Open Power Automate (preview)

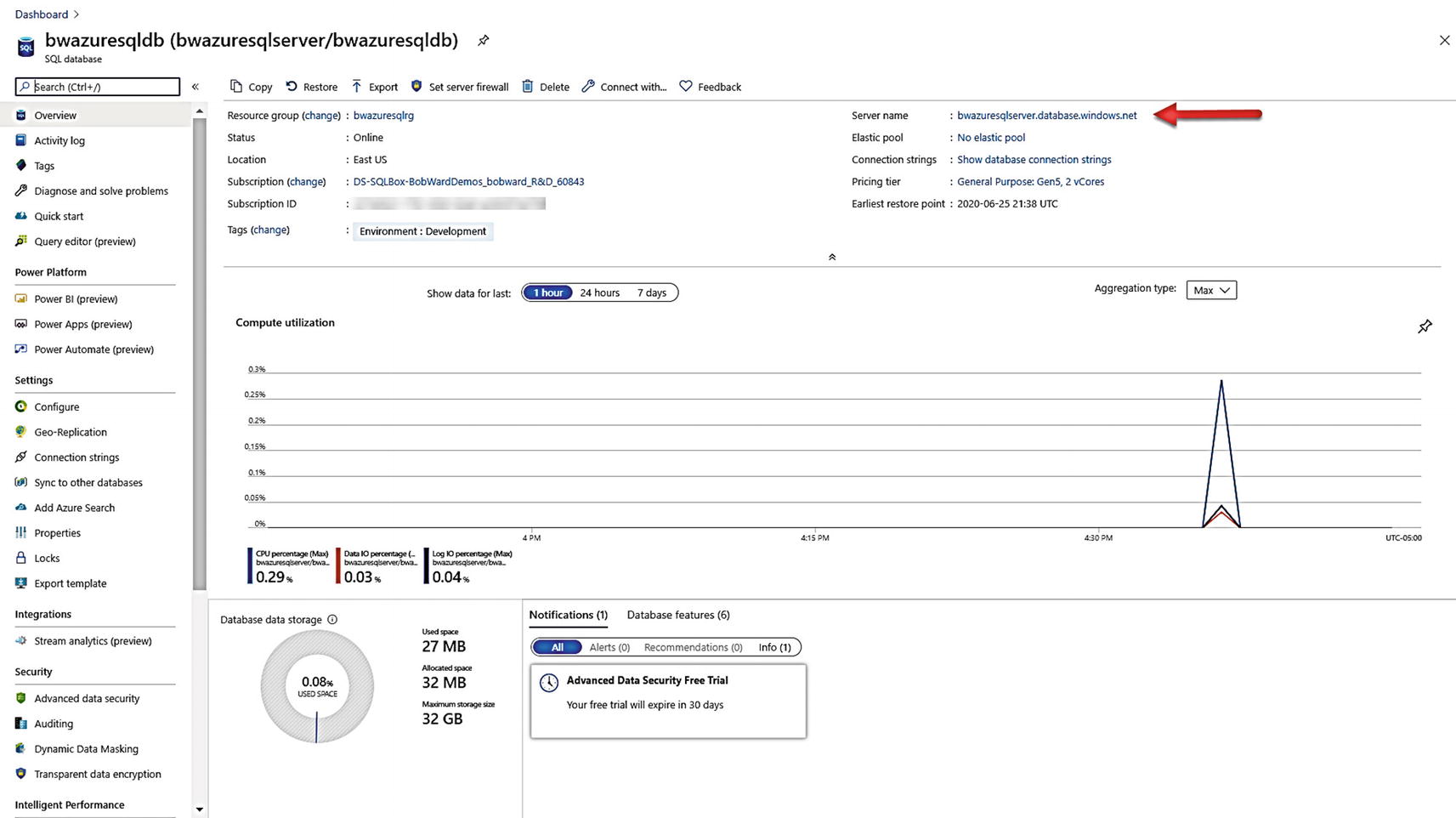95,349
